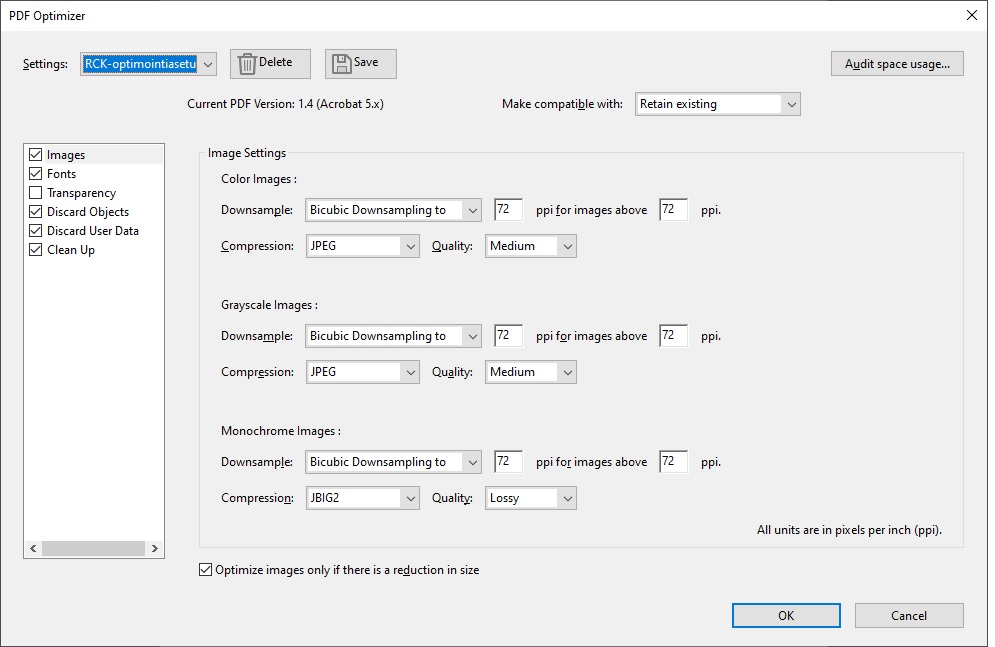Uncheck the Images checkbox
This screenshot has width=995, height=647.
35,154
